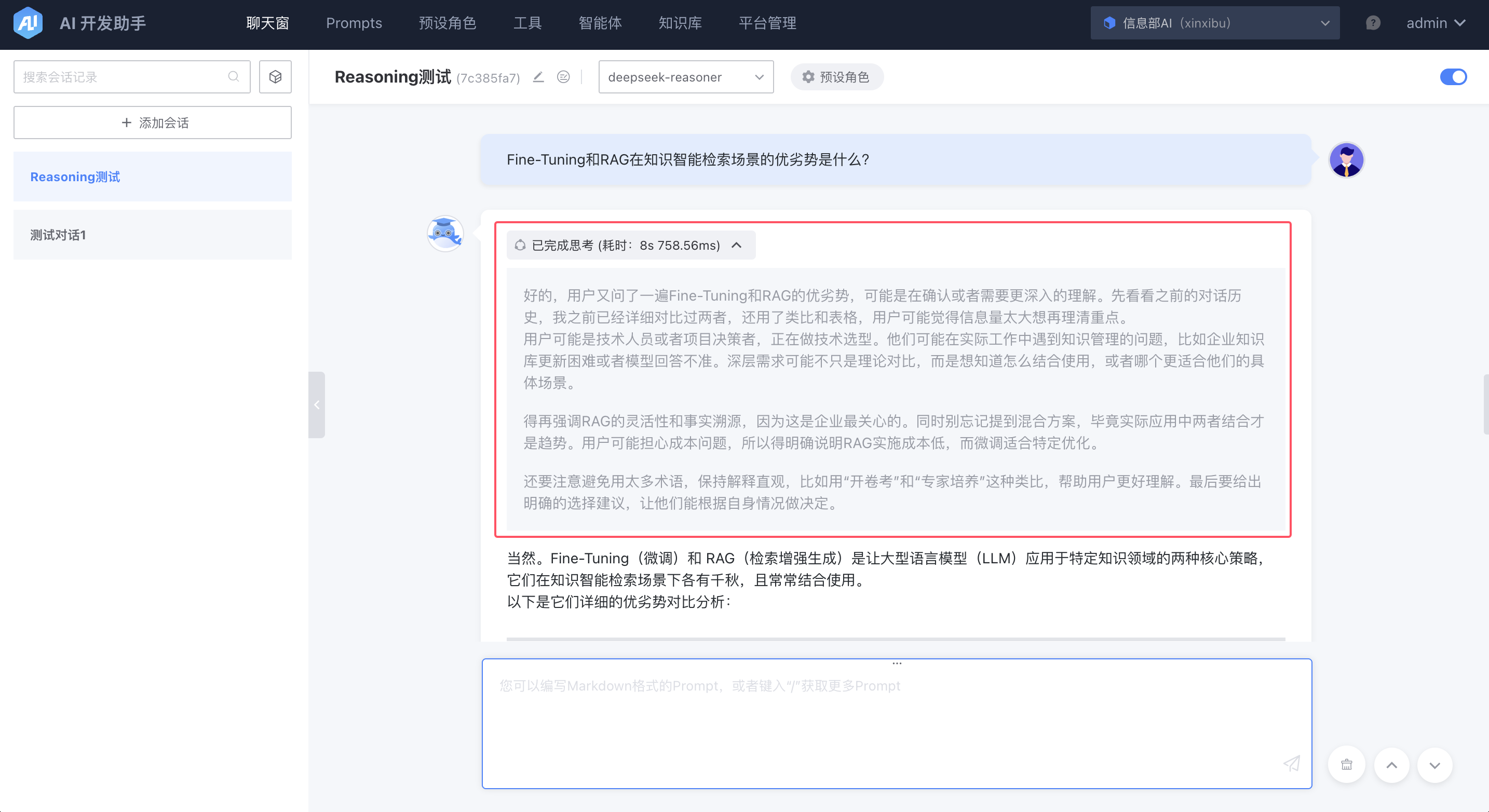Collapse the sidebar with the left-arrow handle
Screen dimensions: 1489x812
pyautogui.click(x=317, y=405)
